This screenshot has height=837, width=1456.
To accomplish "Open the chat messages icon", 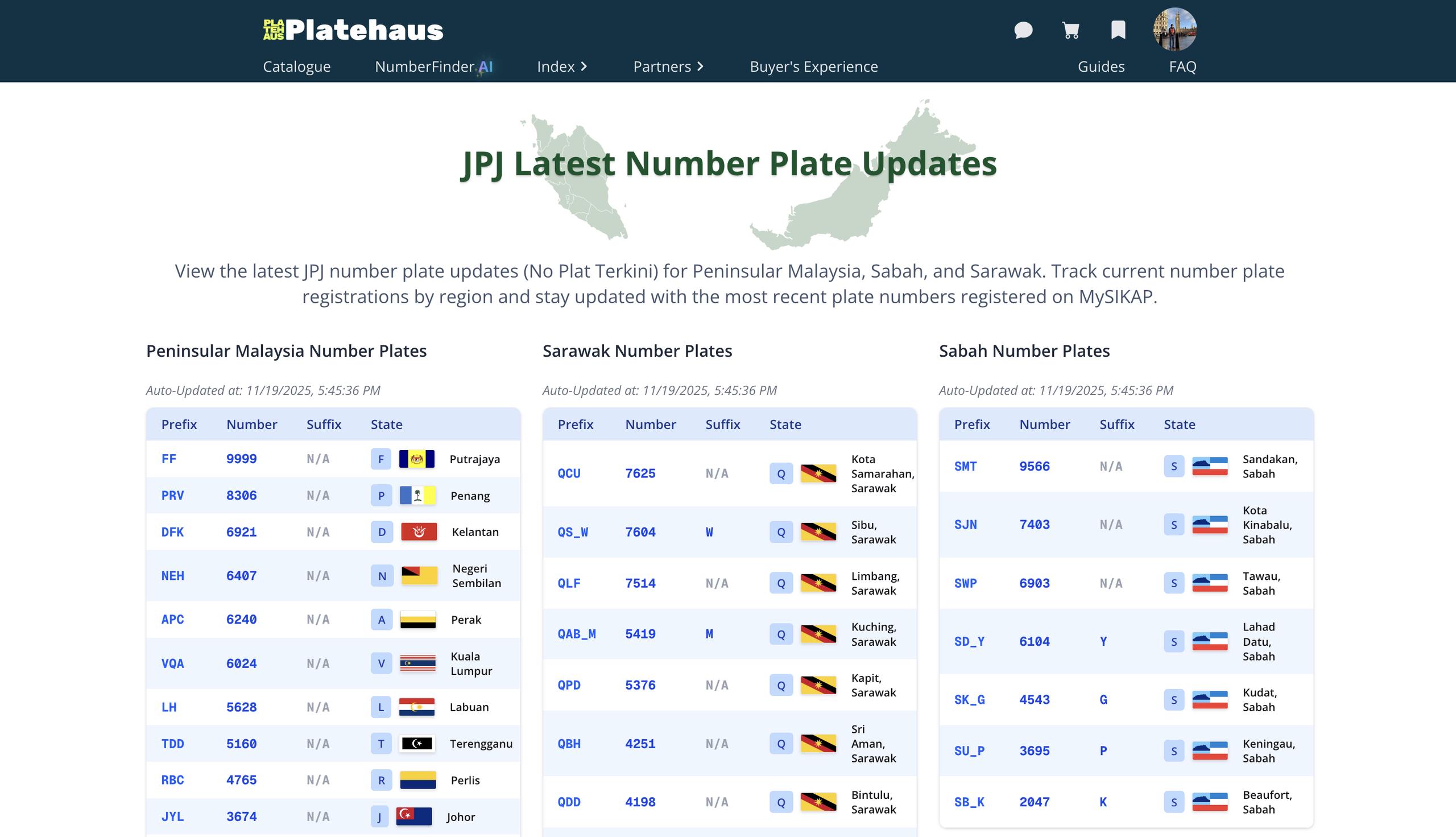I will coord(1023,30).
